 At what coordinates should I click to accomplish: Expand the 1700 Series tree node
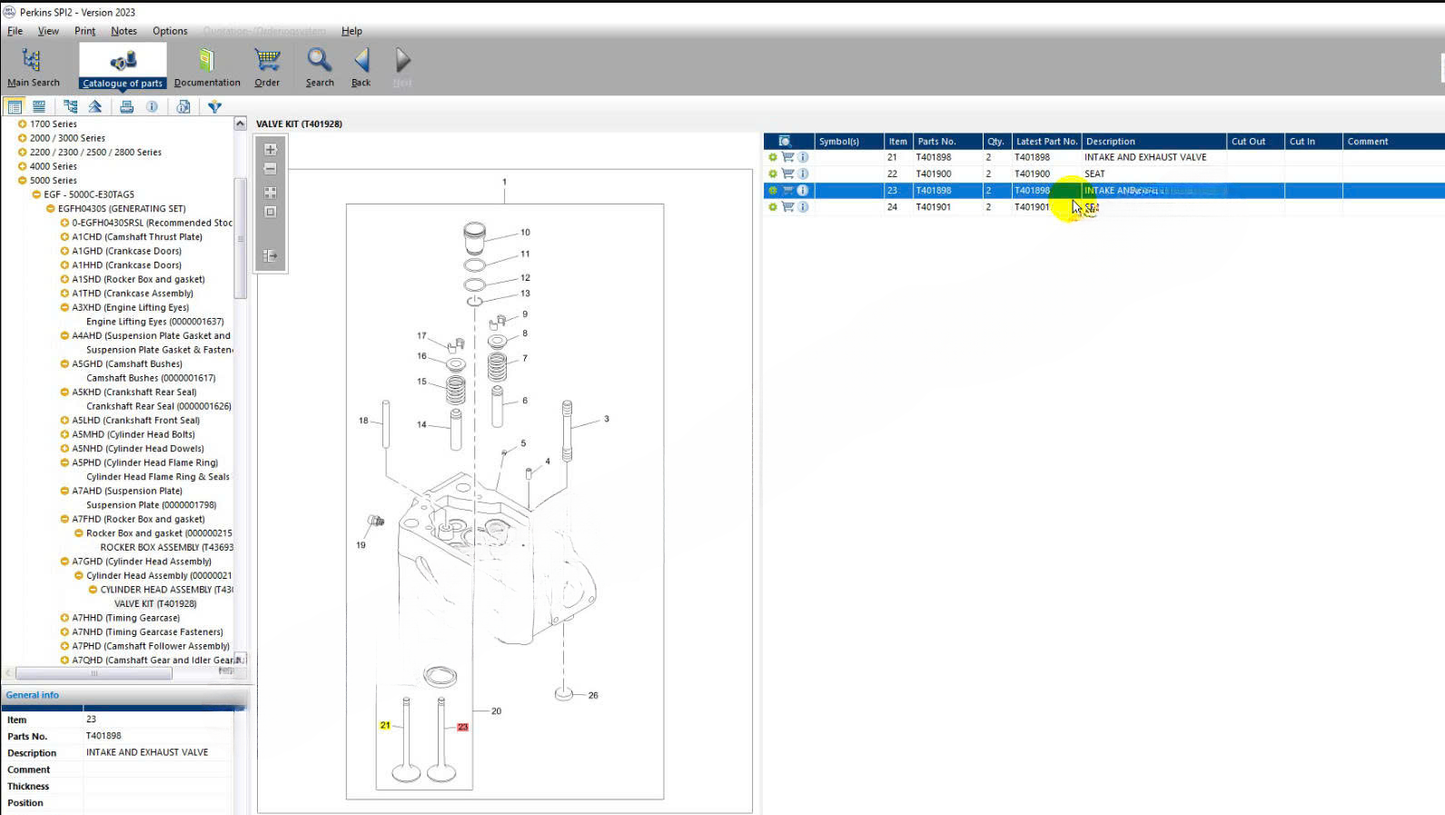click(x=22, y=124)
